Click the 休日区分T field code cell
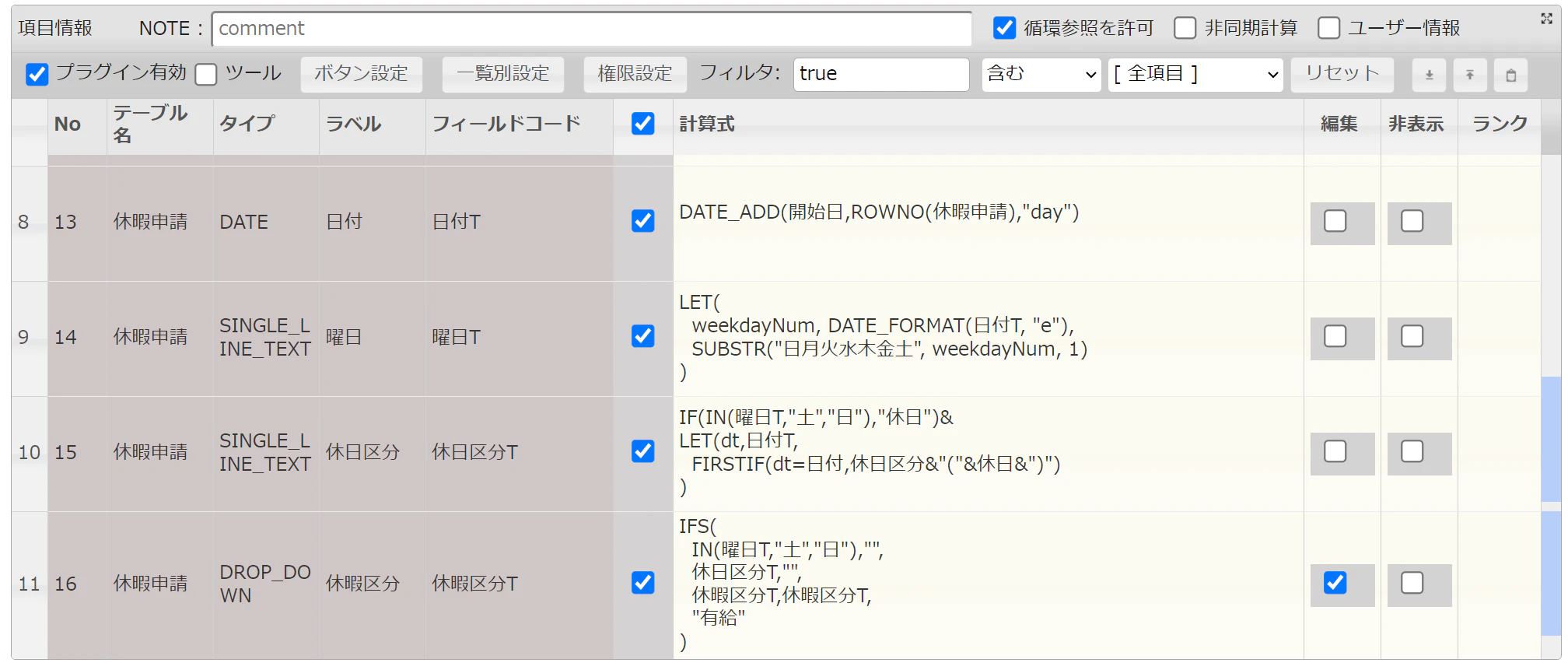Image resolution: width=1568 pixels, height=670 pixels. pyautogui.click(x=519, y=453)
